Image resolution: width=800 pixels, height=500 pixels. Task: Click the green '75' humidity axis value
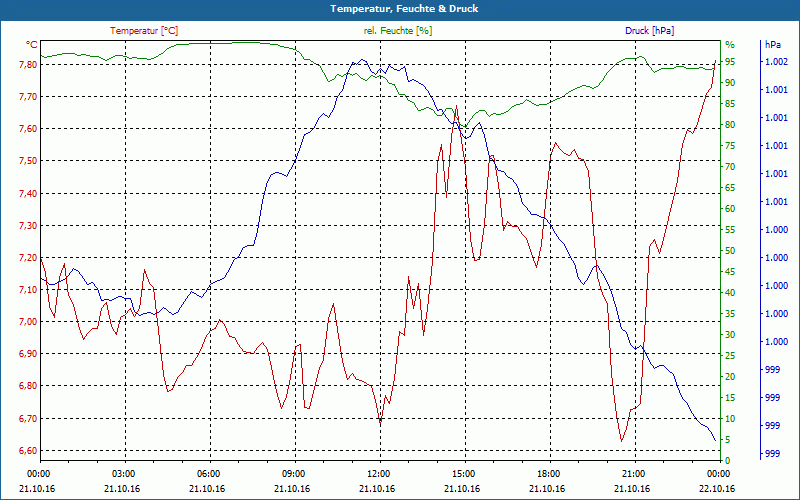pos(730,146)
